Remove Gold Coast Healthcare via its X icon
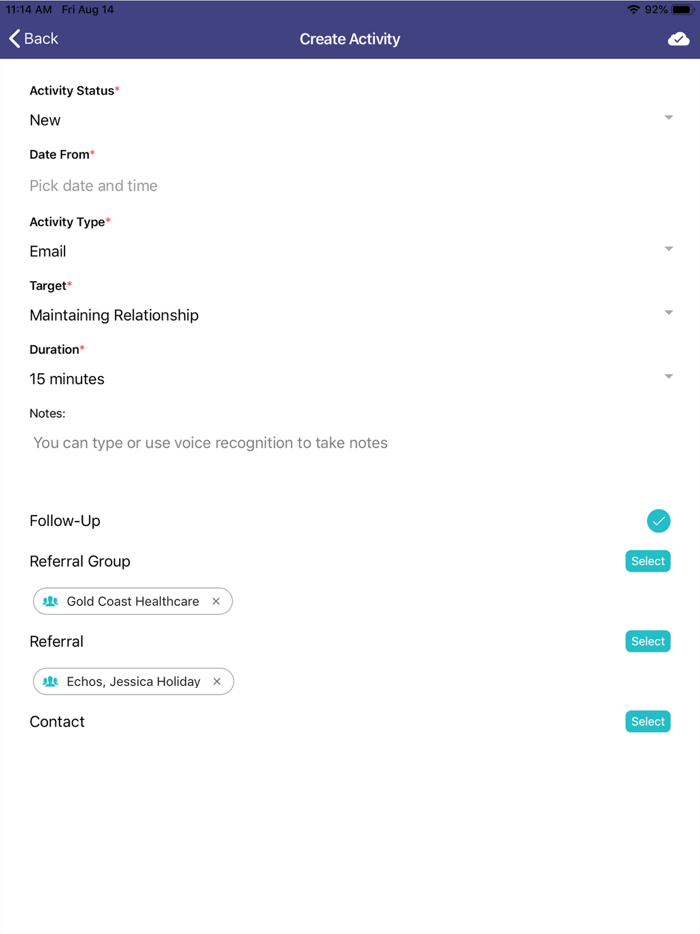The width and height of the screenshot is (700, 934). coord(216,601)
